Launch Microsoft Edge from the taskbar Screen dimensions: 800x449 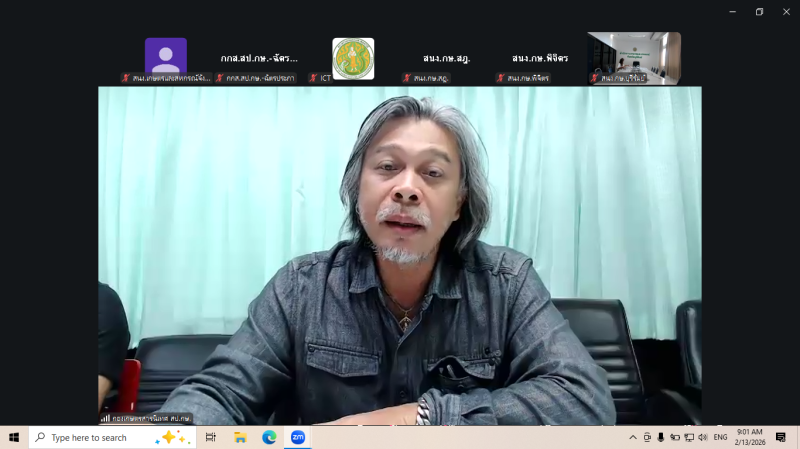coord(269,437)
